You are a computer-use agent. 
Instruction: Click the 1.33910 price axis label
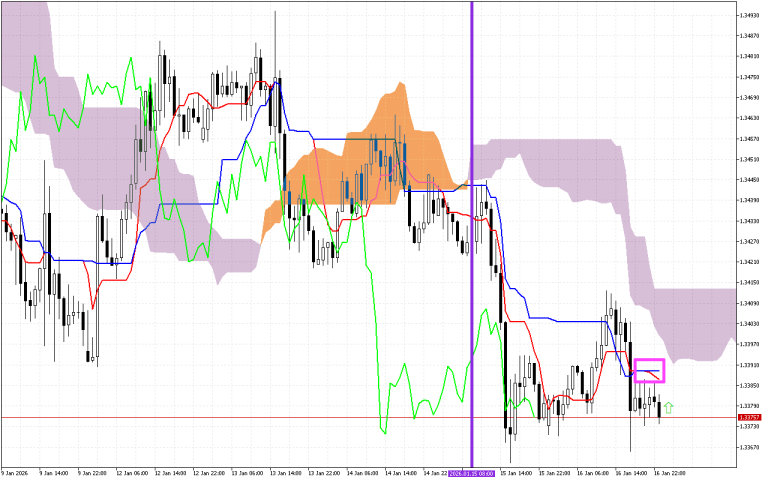click(750, 365)
